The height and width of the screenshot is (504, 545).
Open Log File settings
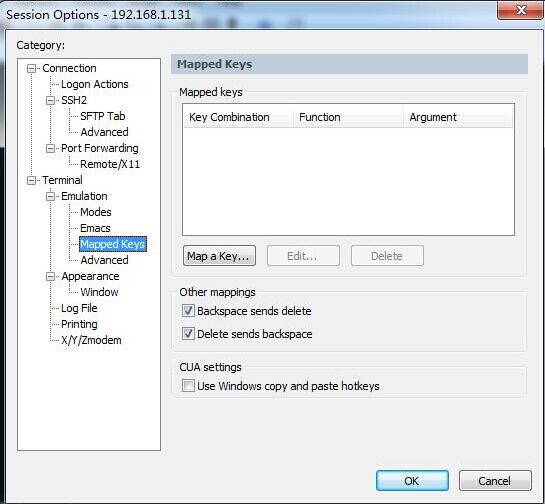[x=79, y=308]
